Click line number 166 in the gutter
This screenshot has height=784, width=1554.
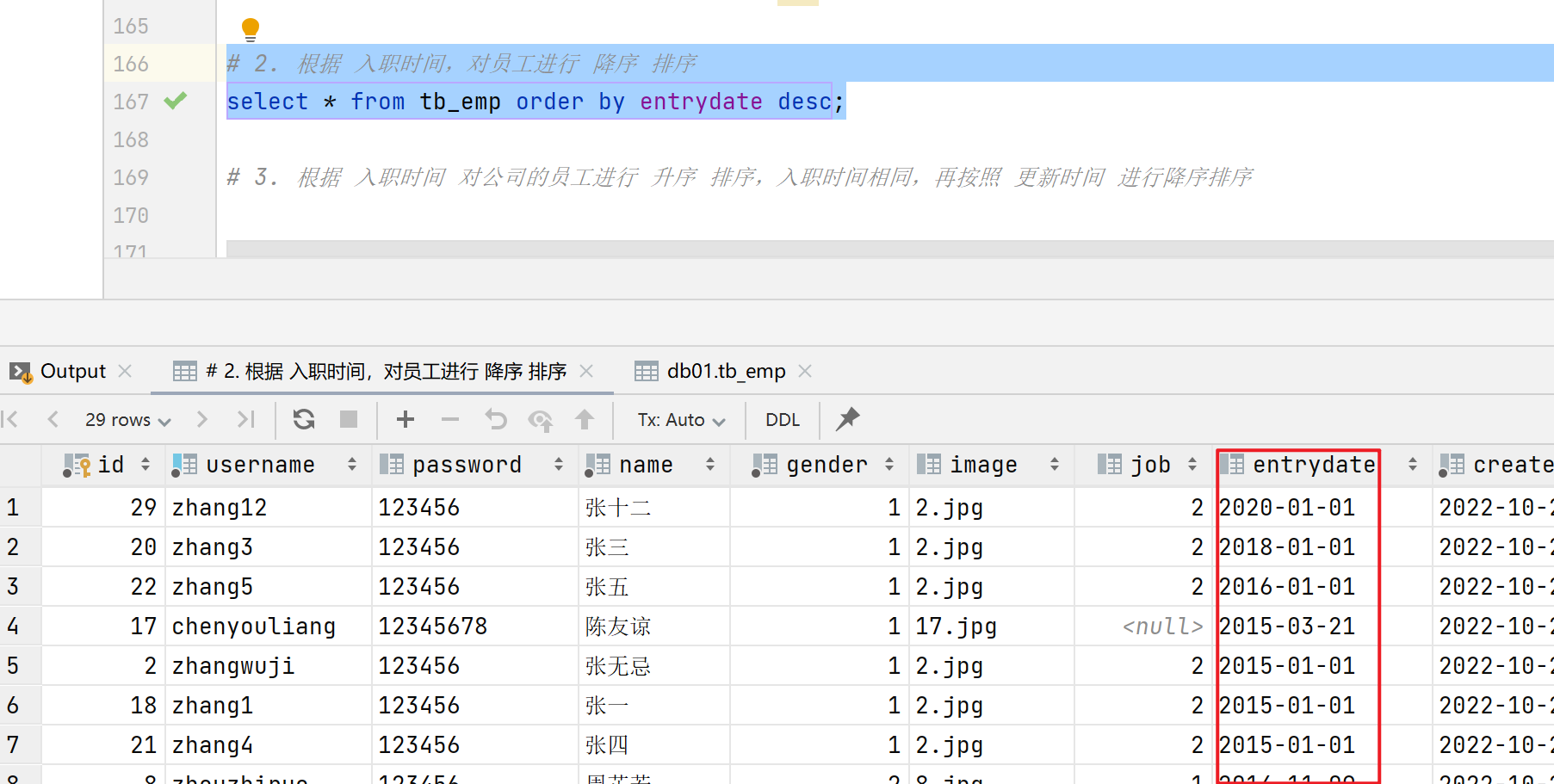pyautogui.click(x=131, y=64)
